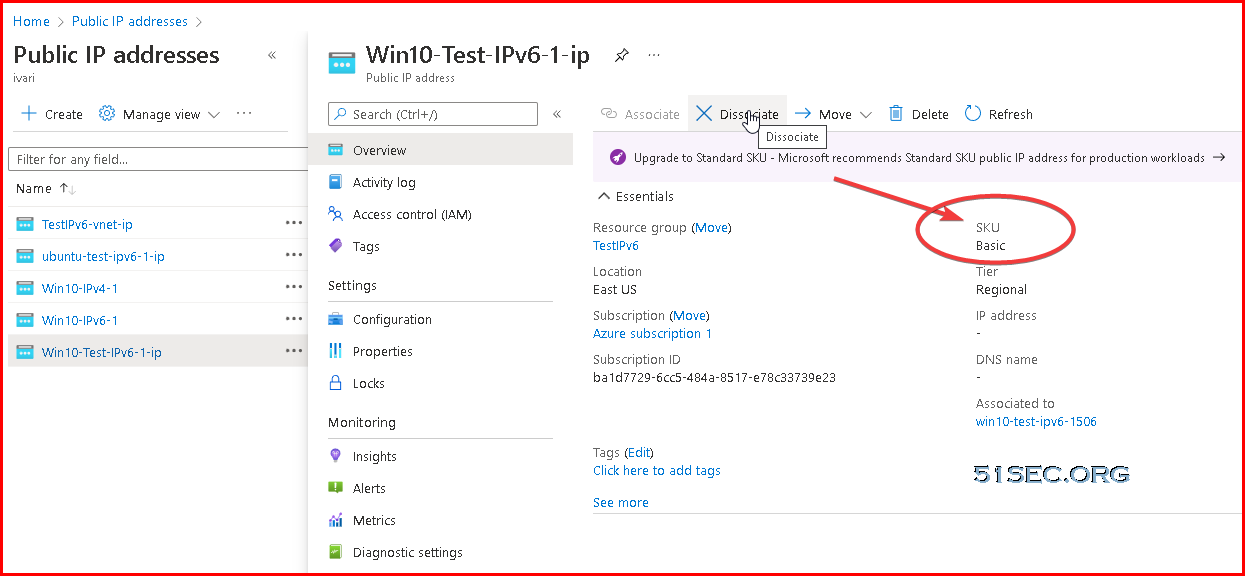Click the greyed-out Associate button

pos(640,114)
